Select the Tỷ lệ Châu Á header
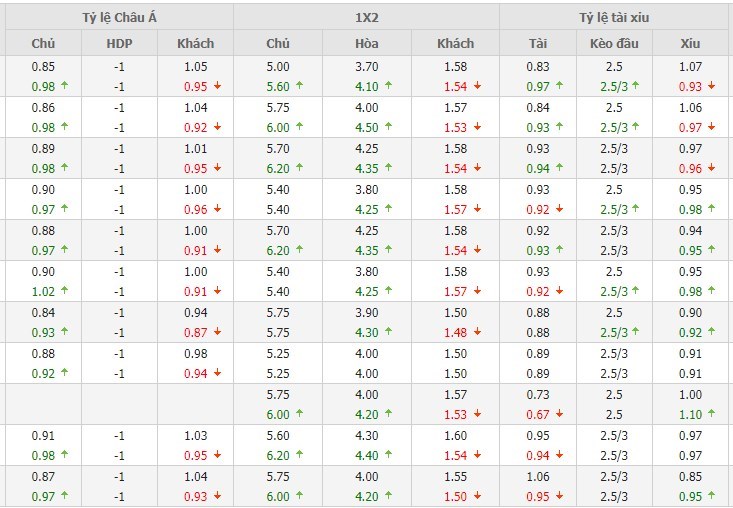The width and height of the screenshot is (733, 508). pos(119,17)
